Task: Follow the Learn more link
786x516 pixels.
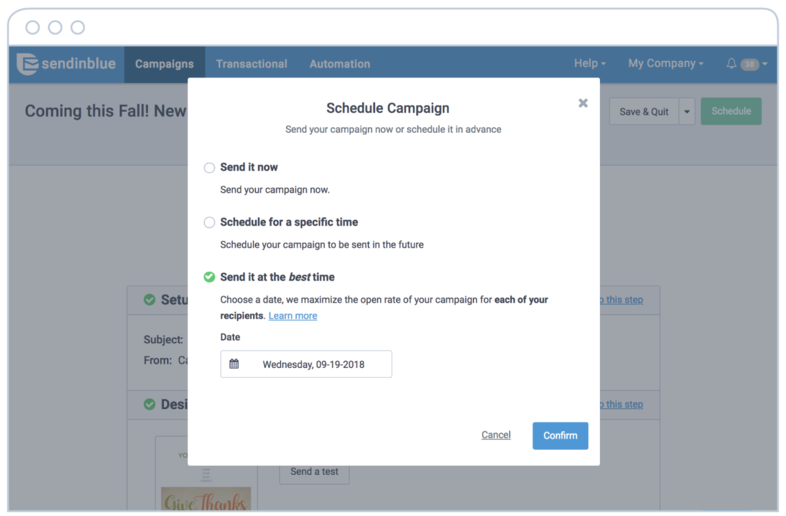Action: pyautogui.click(x=293, y=315)
